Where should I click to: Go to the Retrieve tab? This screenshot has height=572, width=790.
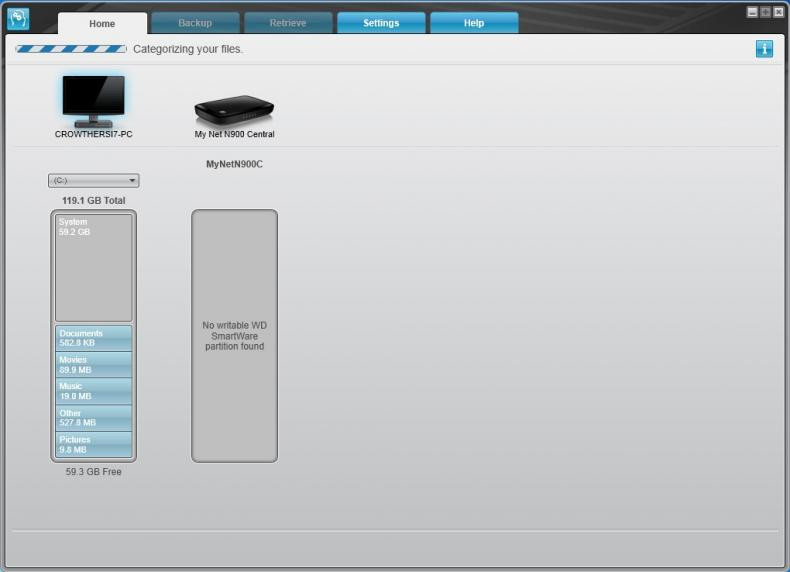[x=288, y=23]
